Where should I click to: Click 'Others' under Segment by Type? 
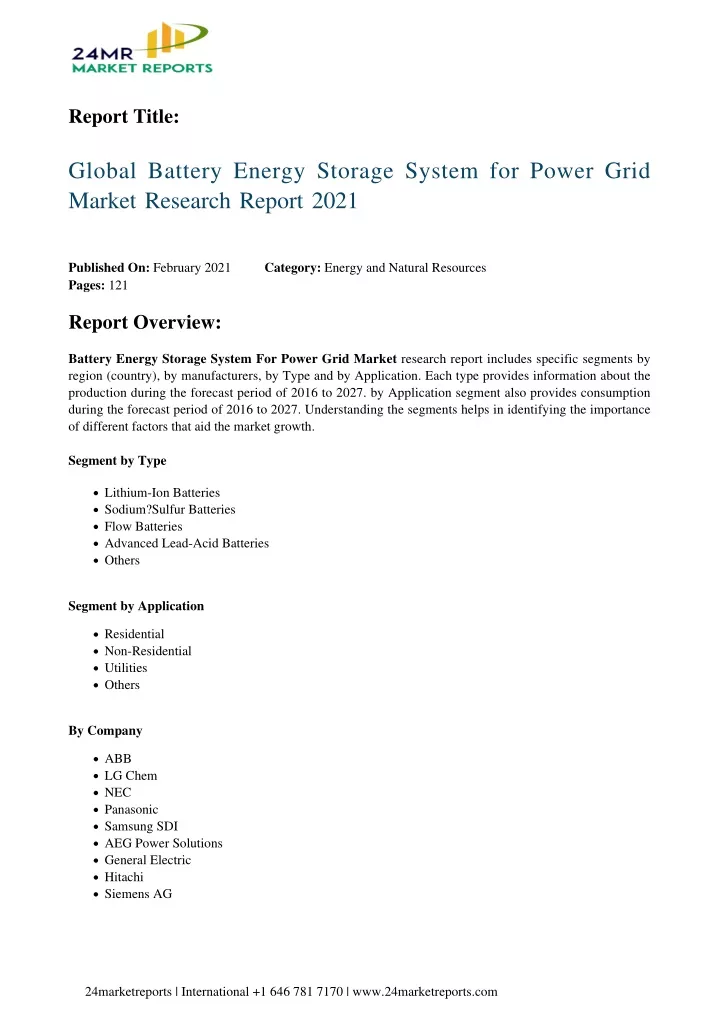122,560
